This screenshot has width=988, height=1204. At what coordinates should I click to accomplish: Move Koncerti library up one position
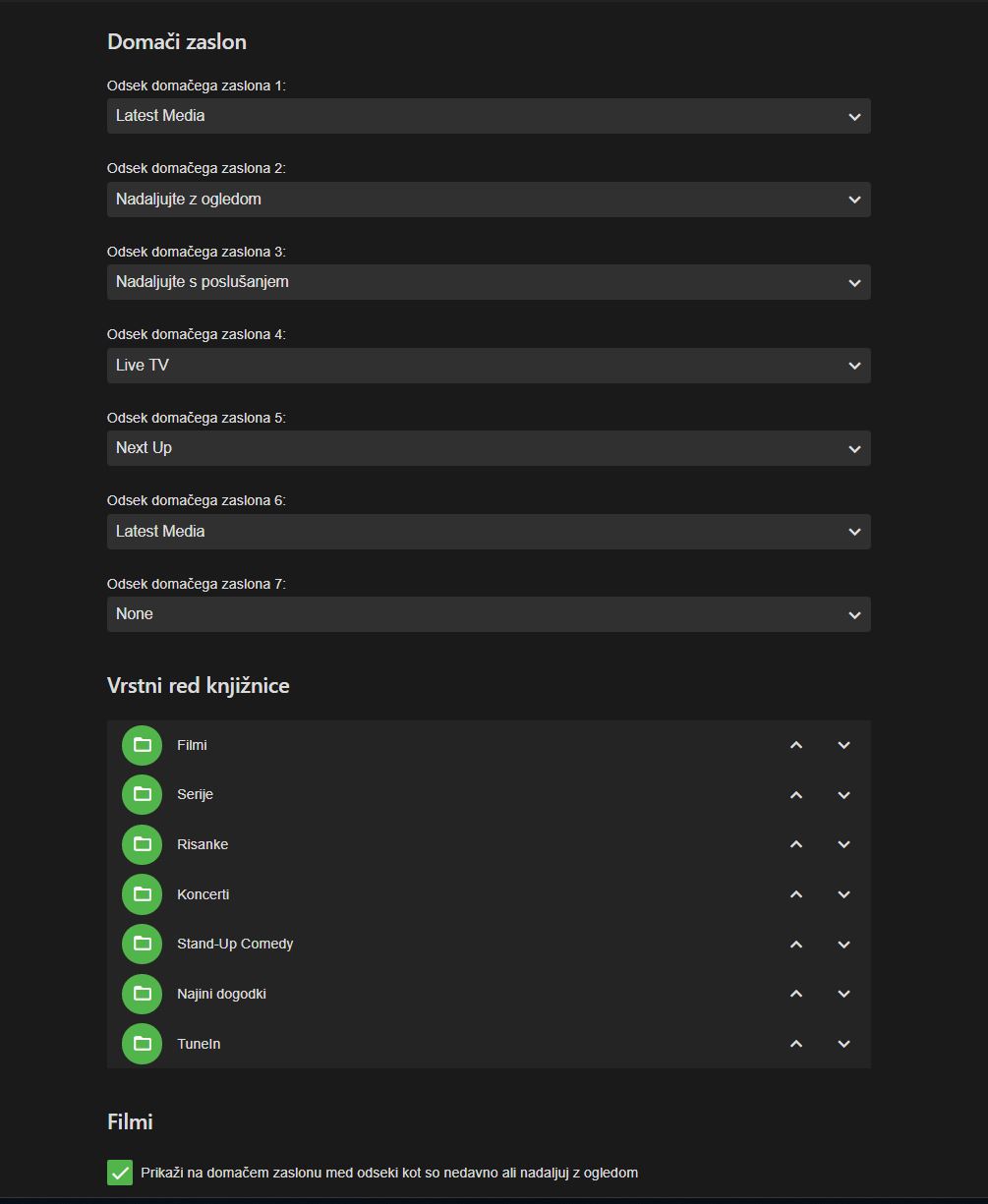point(796,894)
